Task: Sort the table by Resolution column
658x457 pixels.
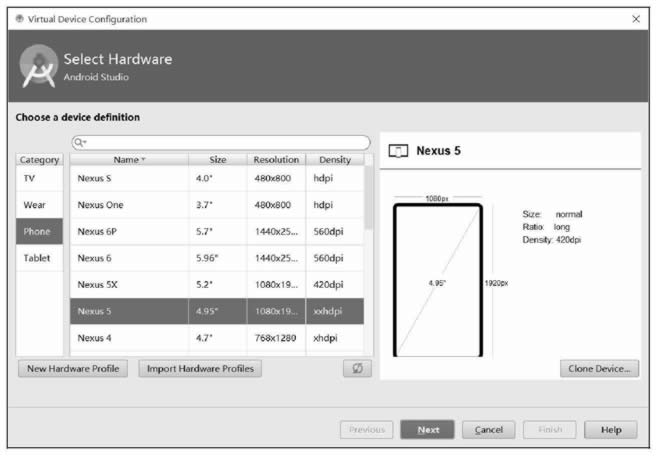Action: coord(276,159)
